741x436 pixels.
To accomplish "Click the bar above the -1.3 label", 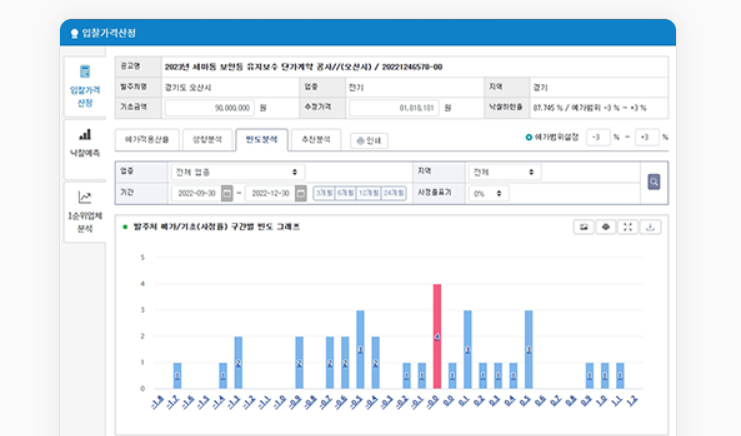I will tap(238, 362).
